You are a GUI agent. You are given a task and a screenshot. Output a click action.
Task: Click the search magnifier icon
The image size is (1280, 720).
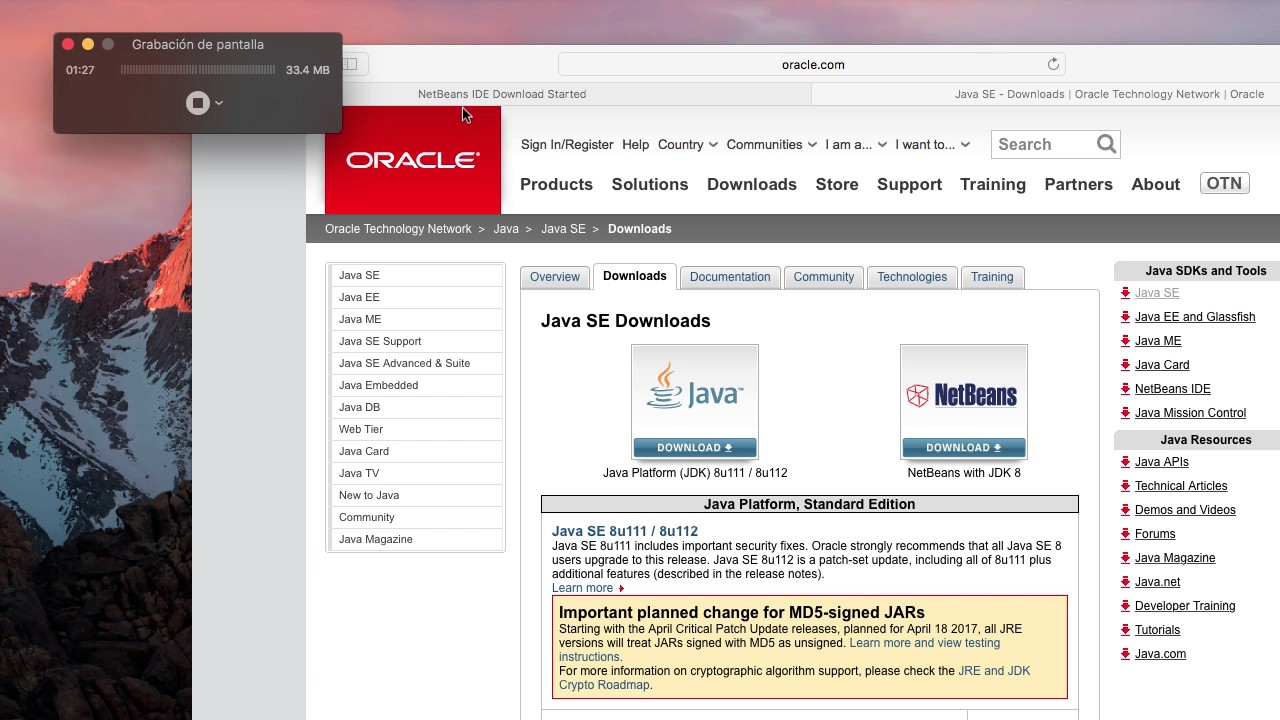[x=1106, y=144]
